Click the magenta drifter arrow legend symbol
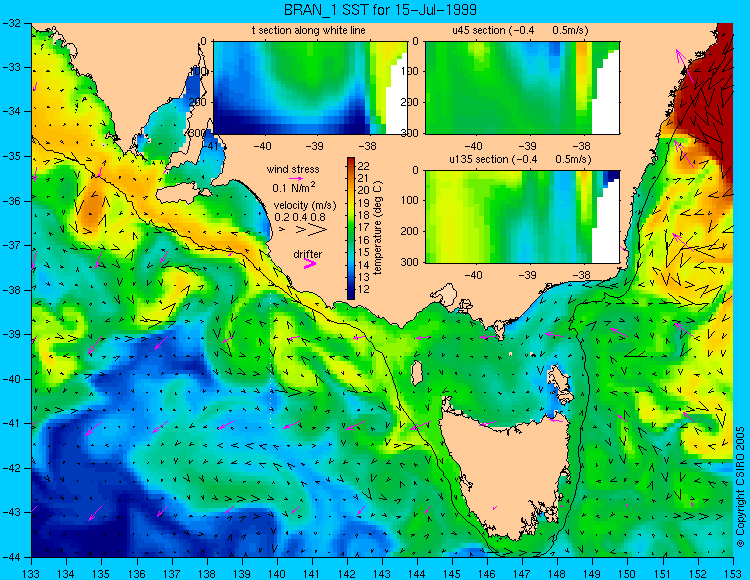The width and height of the screenshot is (750, 580). (x=309, y=263)
